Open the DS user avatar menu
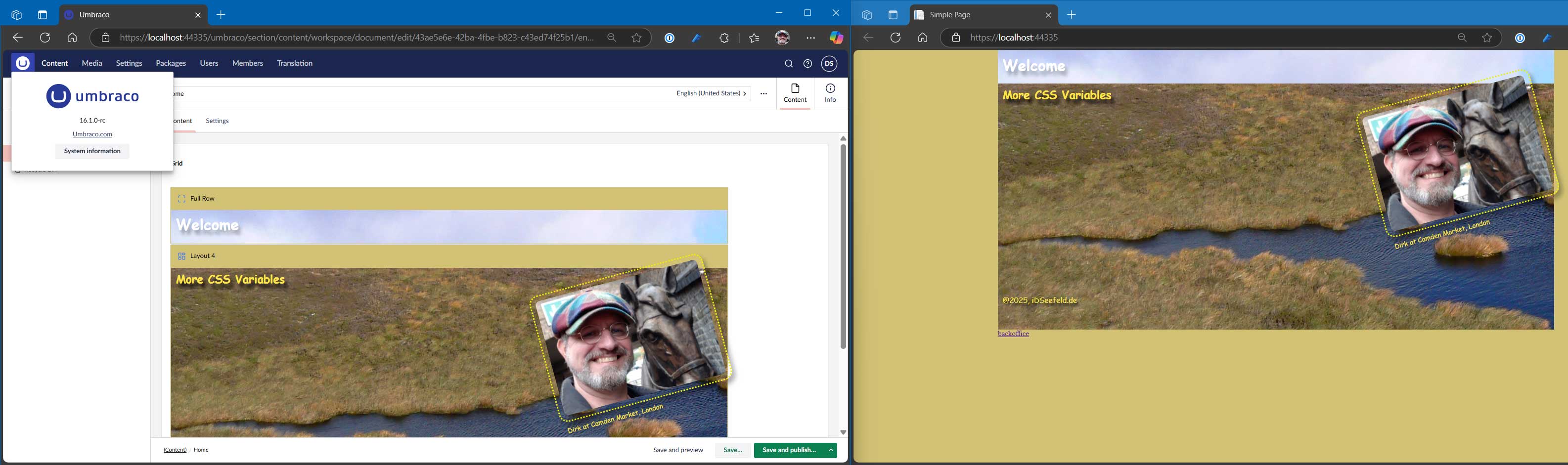1568x465 pixels. click(x=829, y=64)
